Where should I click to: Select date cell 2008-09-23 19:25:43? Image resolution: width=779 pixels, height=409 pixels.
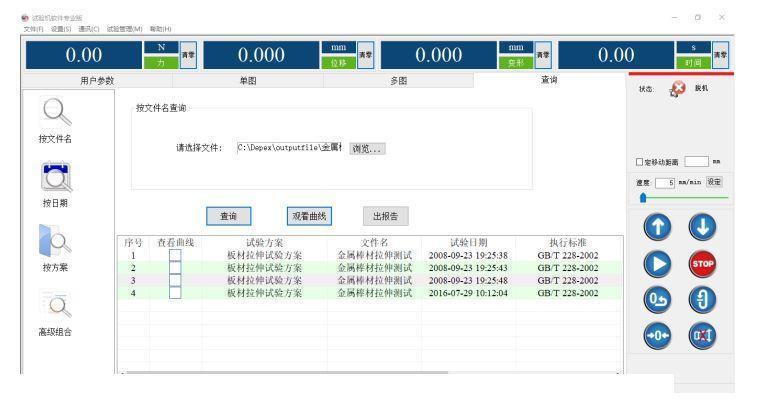click(x=468, y=268)
